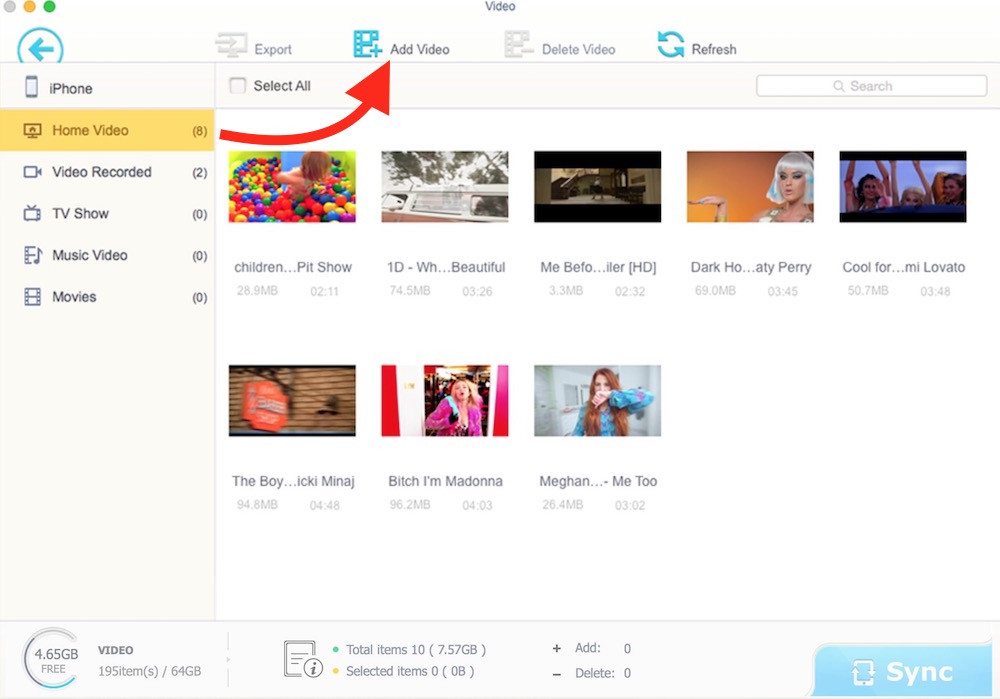Click the Music Video icon
Screen dimensions: 1000x699
33,255
